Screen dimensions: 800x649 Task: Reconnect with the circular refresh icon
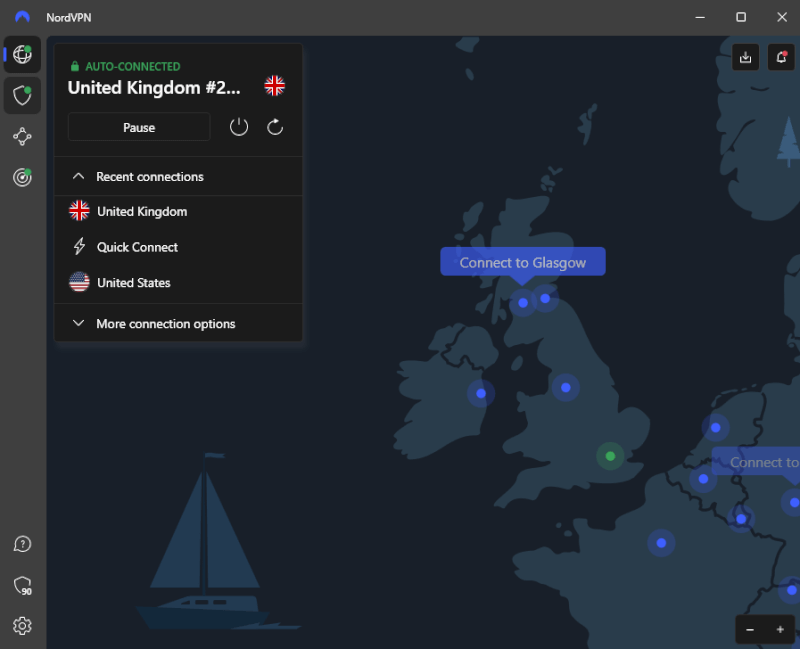tap(275, 127)
